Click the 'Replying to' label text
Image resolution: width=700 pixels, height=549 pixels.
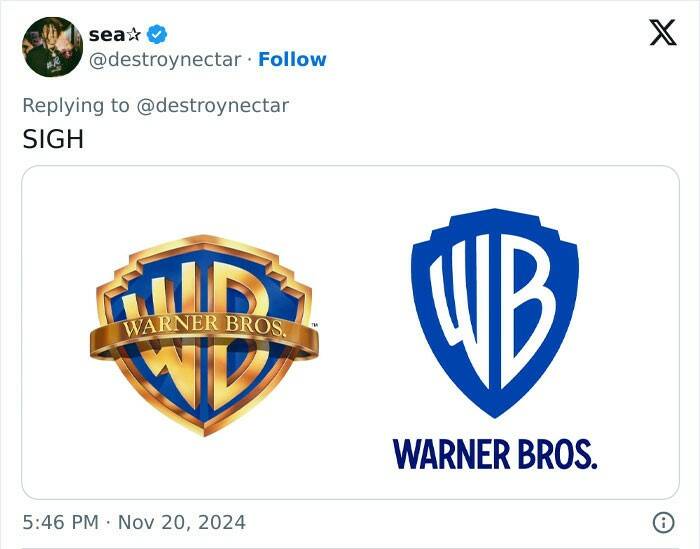click(x=75, y=105)
